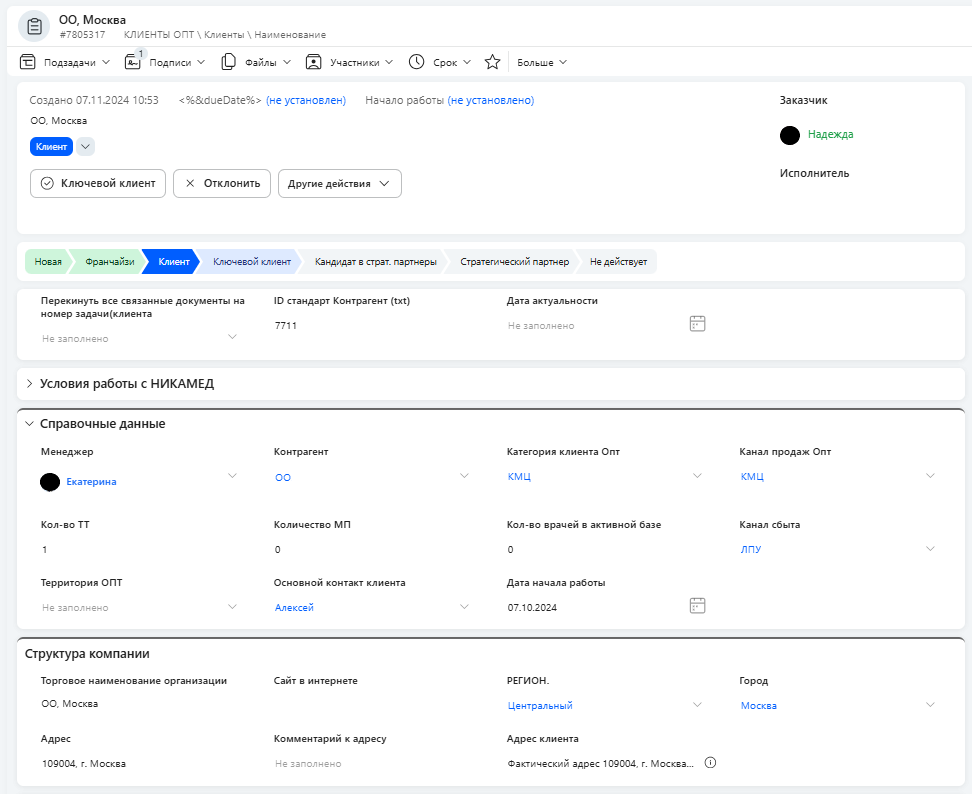
Task: Open the Канал сбыта ЛПУ dropdown
Action: point(837,549)
